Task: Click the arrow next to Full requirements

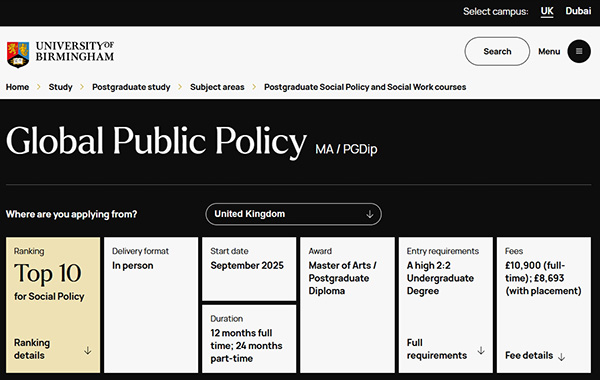Action: [x=481, y=350]
